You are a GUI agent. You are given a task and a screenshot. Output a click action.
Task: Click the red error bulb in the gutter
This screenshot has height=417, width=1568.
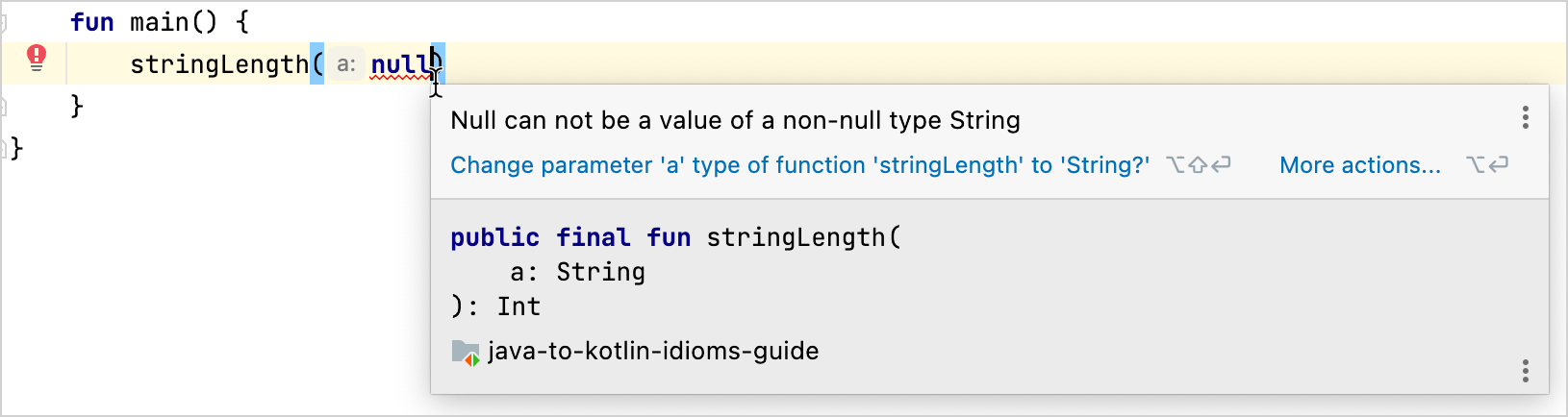click(x=37, y=59)
